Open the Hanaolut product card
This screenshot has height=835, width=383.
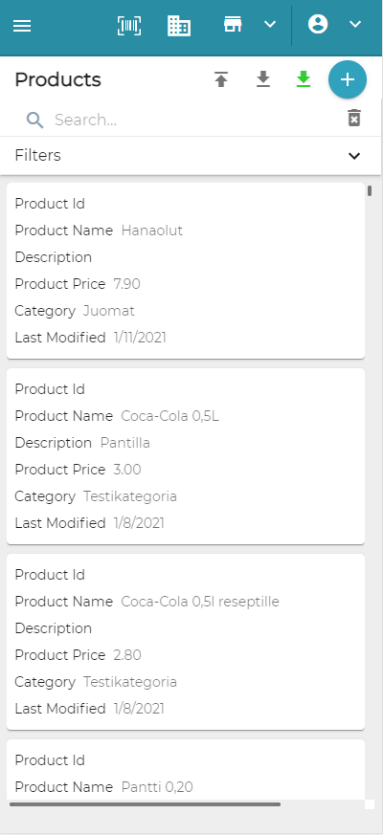(185, 271)
